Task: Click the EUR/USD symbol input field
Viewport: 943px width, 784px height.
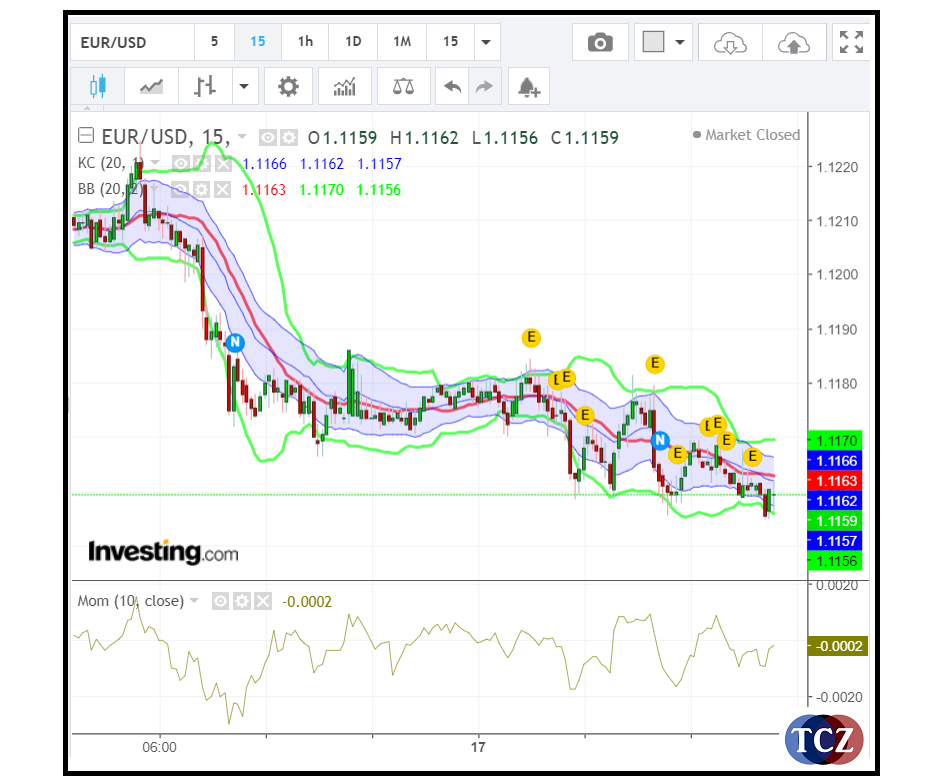Action: [132, 42]
